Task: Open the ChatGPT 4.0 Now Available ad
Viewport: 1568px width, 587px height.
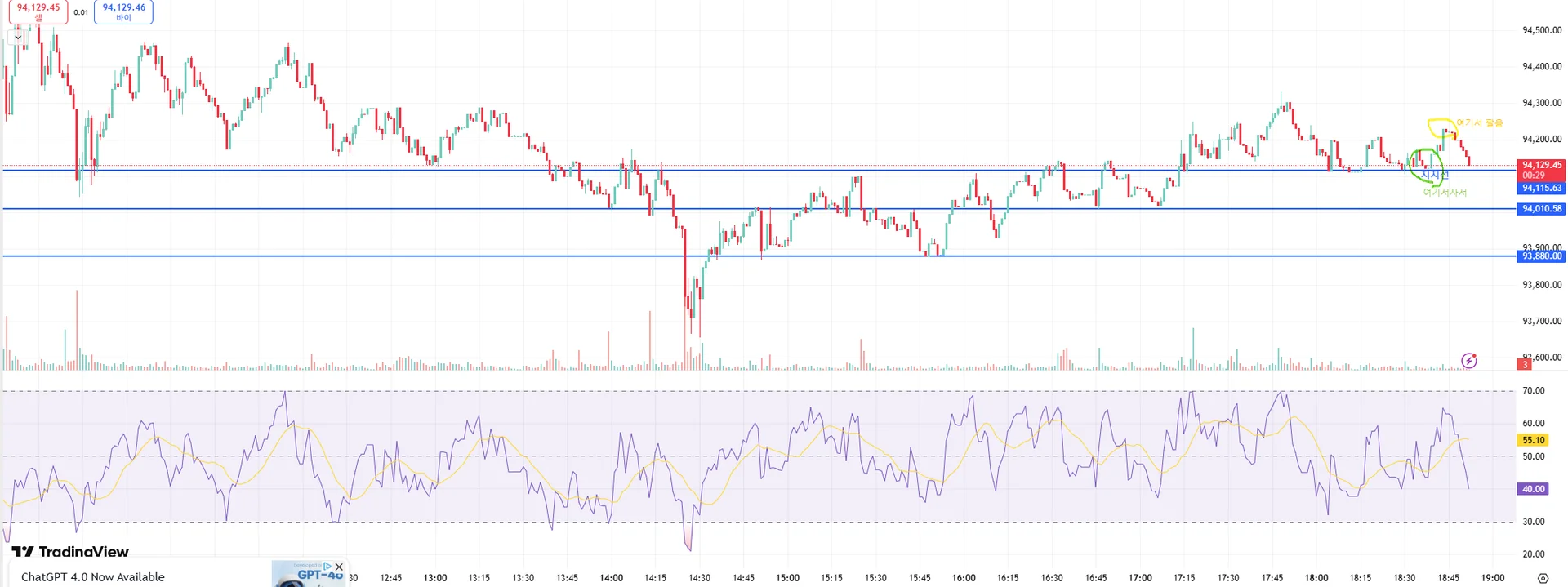Action: [x=93, y=576]
